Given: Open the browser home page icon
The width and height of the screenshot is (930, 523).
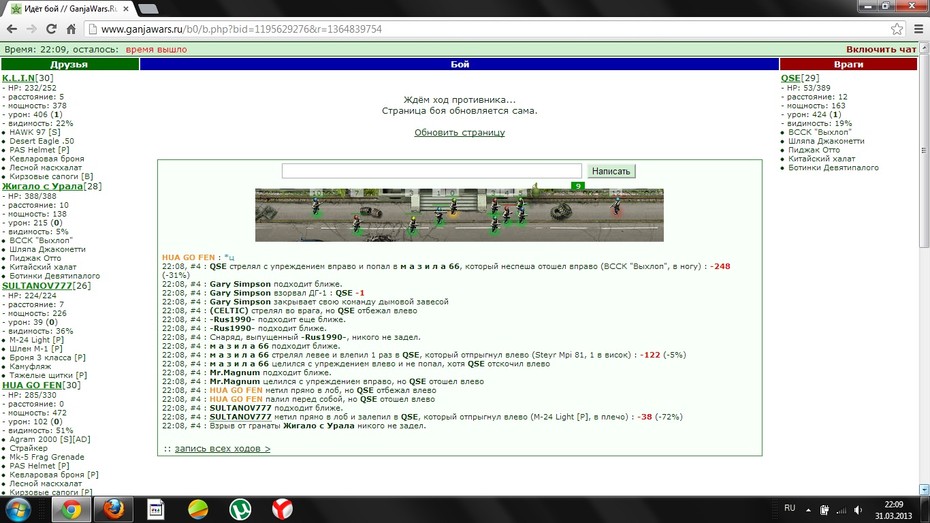Looking at the screenshot, I should coord(71,29).
